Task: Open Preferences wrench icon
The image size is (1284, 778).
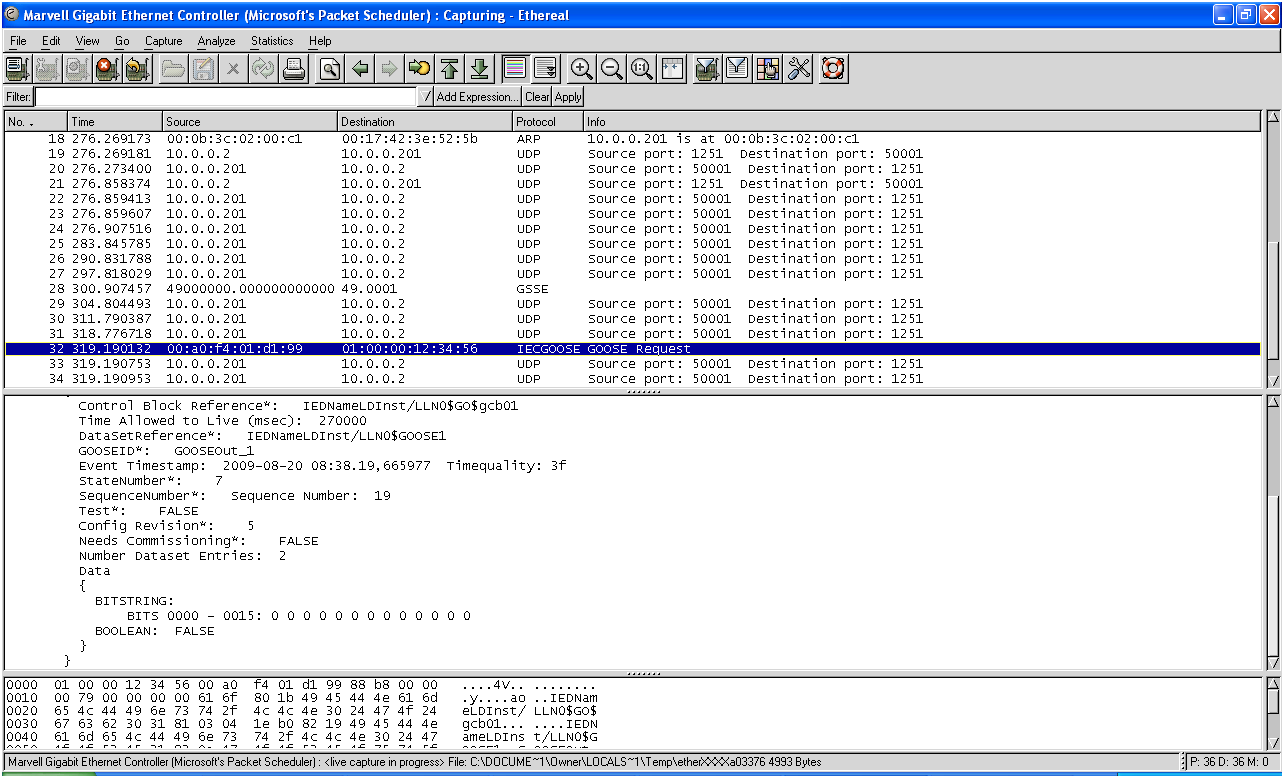Action: pyautogui.click(x=799, y=69)
